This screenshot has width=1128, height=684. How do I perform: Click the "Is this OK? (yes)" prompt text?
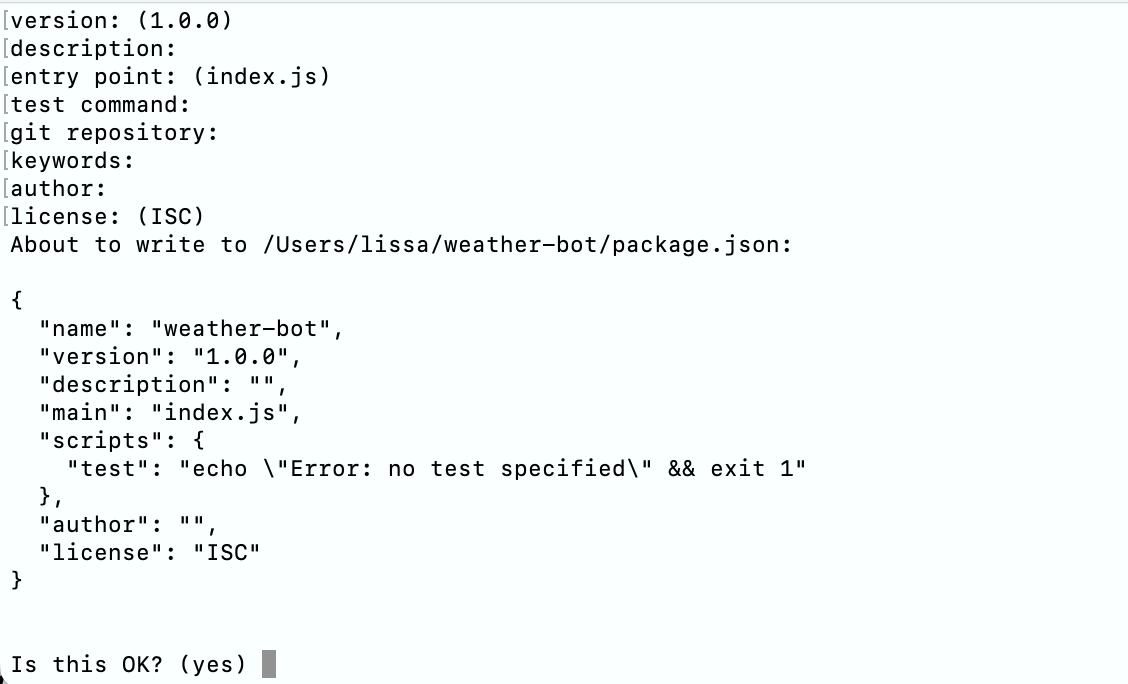point(128,664)
